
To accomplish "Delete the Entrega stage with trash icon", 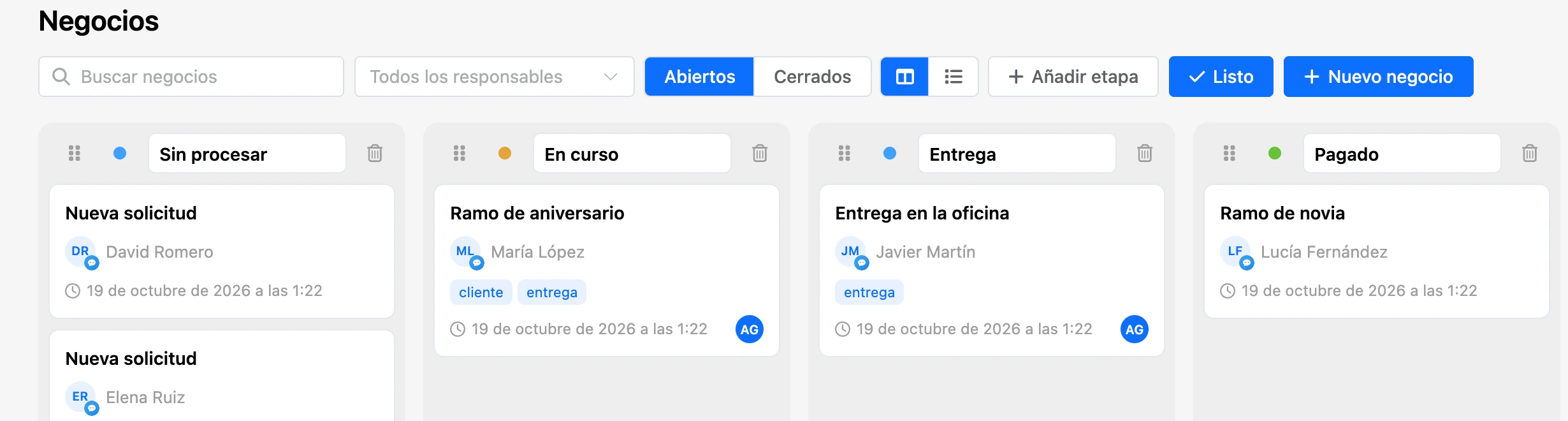I will coord(1145,153).
